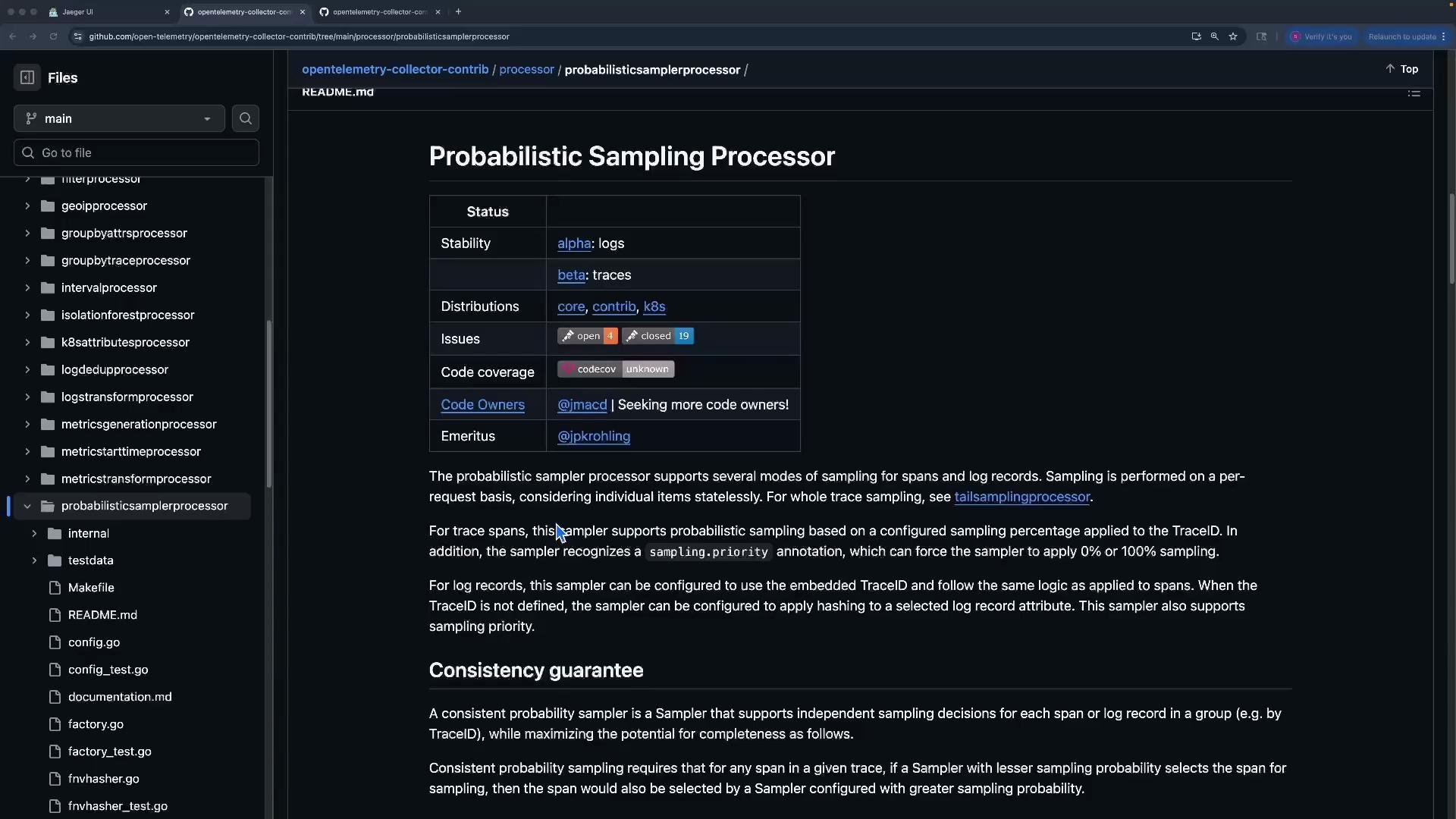Collapse the probabilisticsamplerprocessor folder chevron
Image resolution: width=1456 pixels, height=819 pixels.
point(27,506)
